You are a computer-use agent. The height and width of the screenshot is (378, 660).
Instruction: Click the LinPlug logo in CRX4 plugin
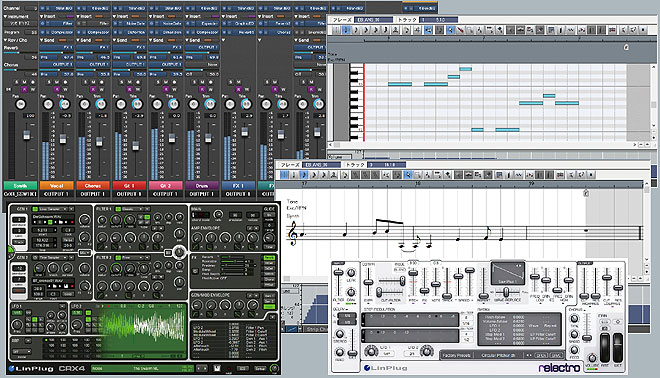click(32, 368)
